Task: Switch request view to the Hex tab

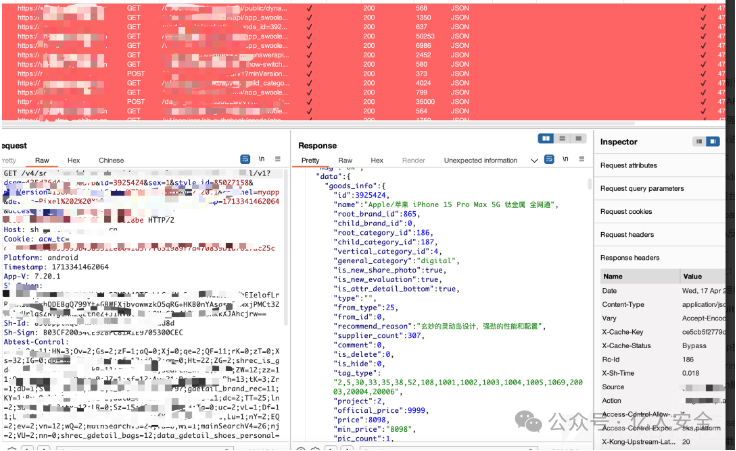Action: point(73,160)
